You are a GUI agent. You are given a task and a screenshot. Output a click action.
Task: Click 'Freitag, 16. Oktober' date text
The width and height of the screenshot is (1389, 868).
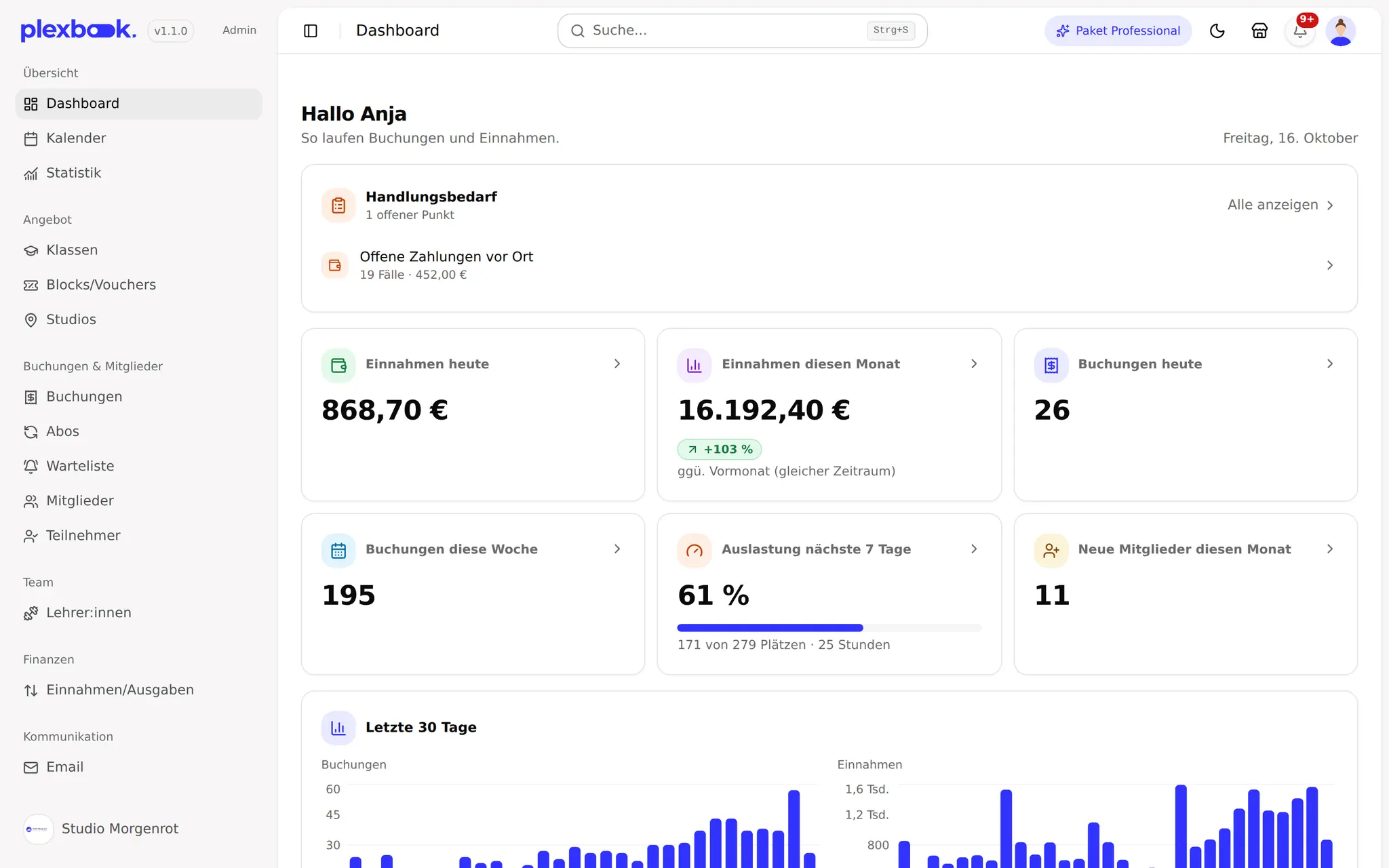(x=1290, y=138)
